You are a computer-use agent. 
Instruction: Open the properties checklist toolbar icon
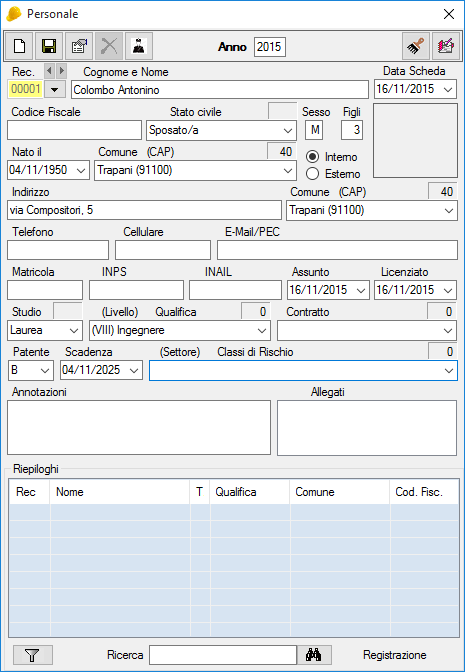79,46
